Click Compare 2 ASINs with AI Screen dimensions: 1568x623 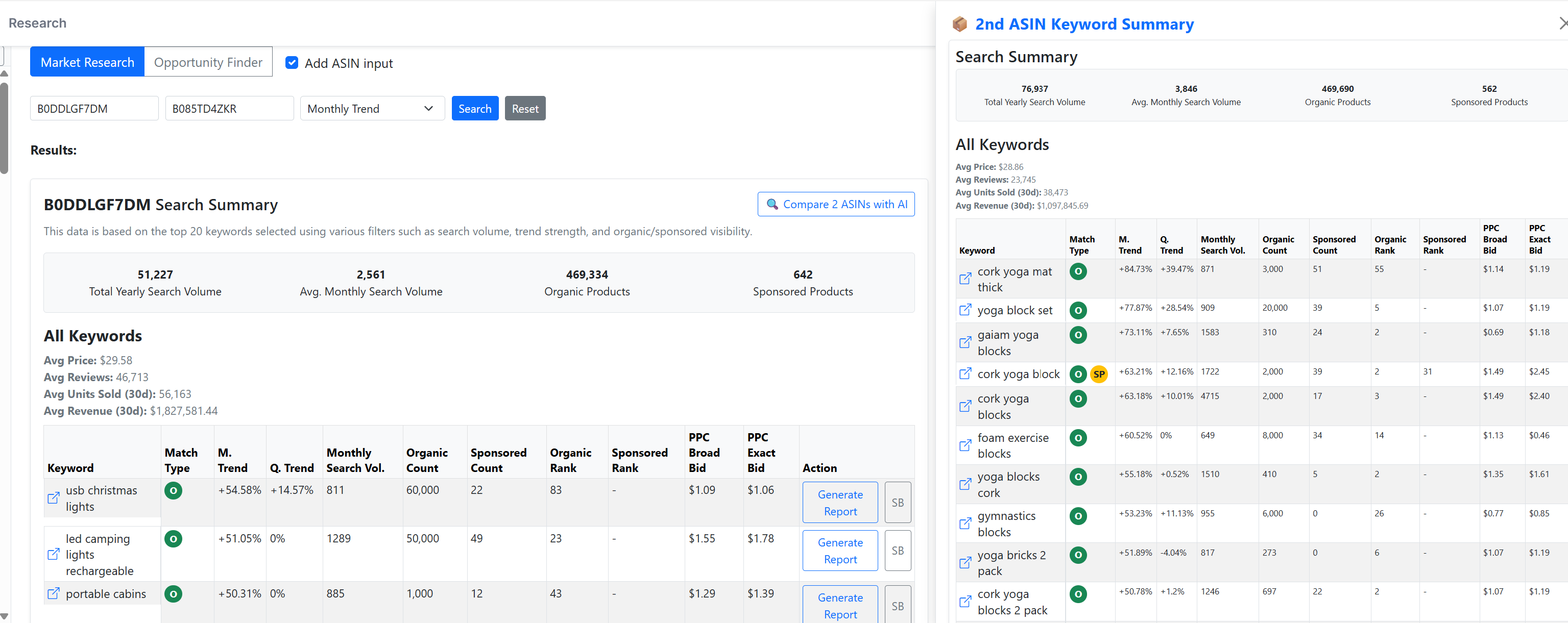click(836, 205)
